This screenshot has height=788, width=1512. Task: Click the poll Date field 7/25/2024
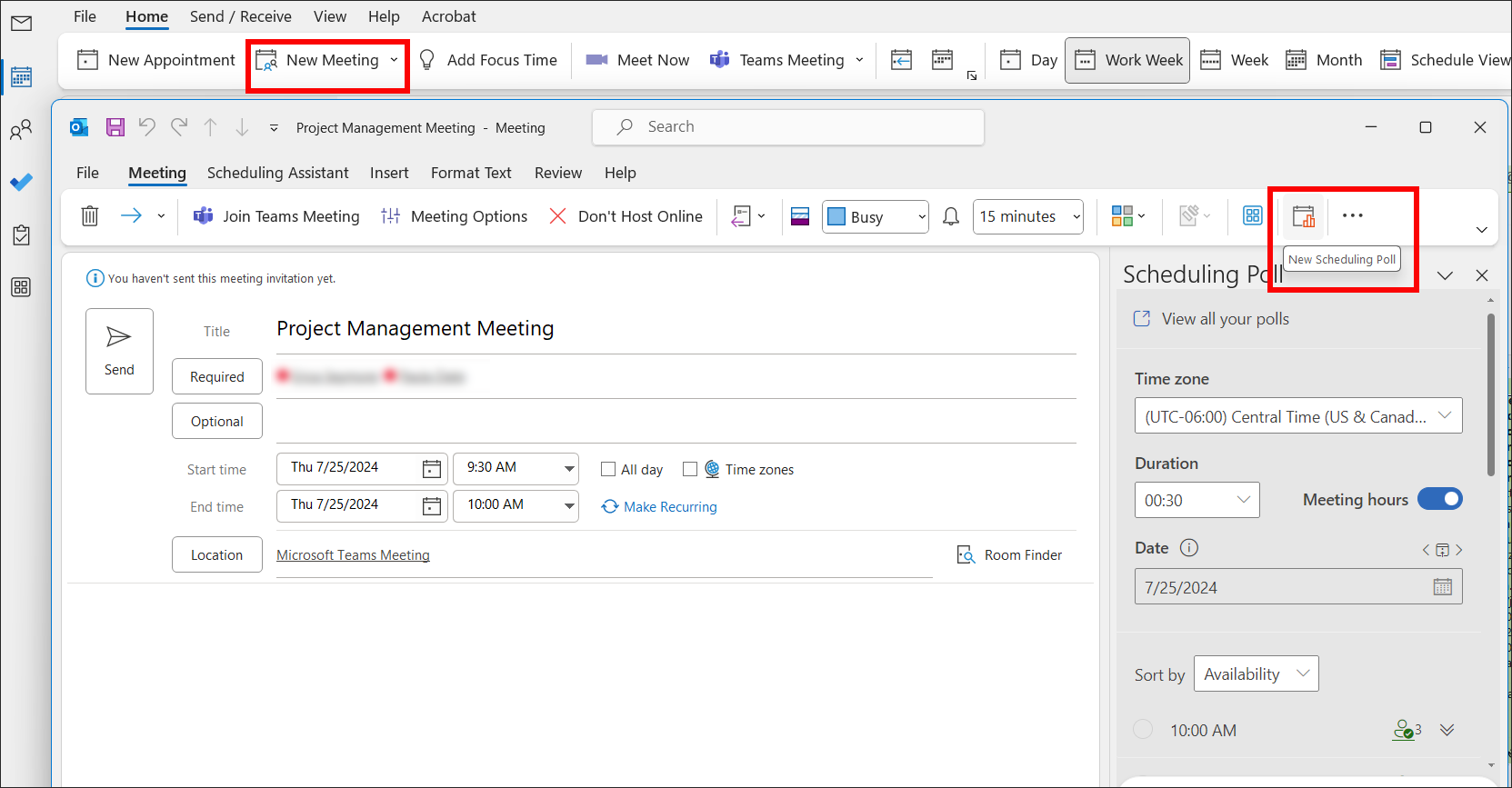click(1298, 587)
